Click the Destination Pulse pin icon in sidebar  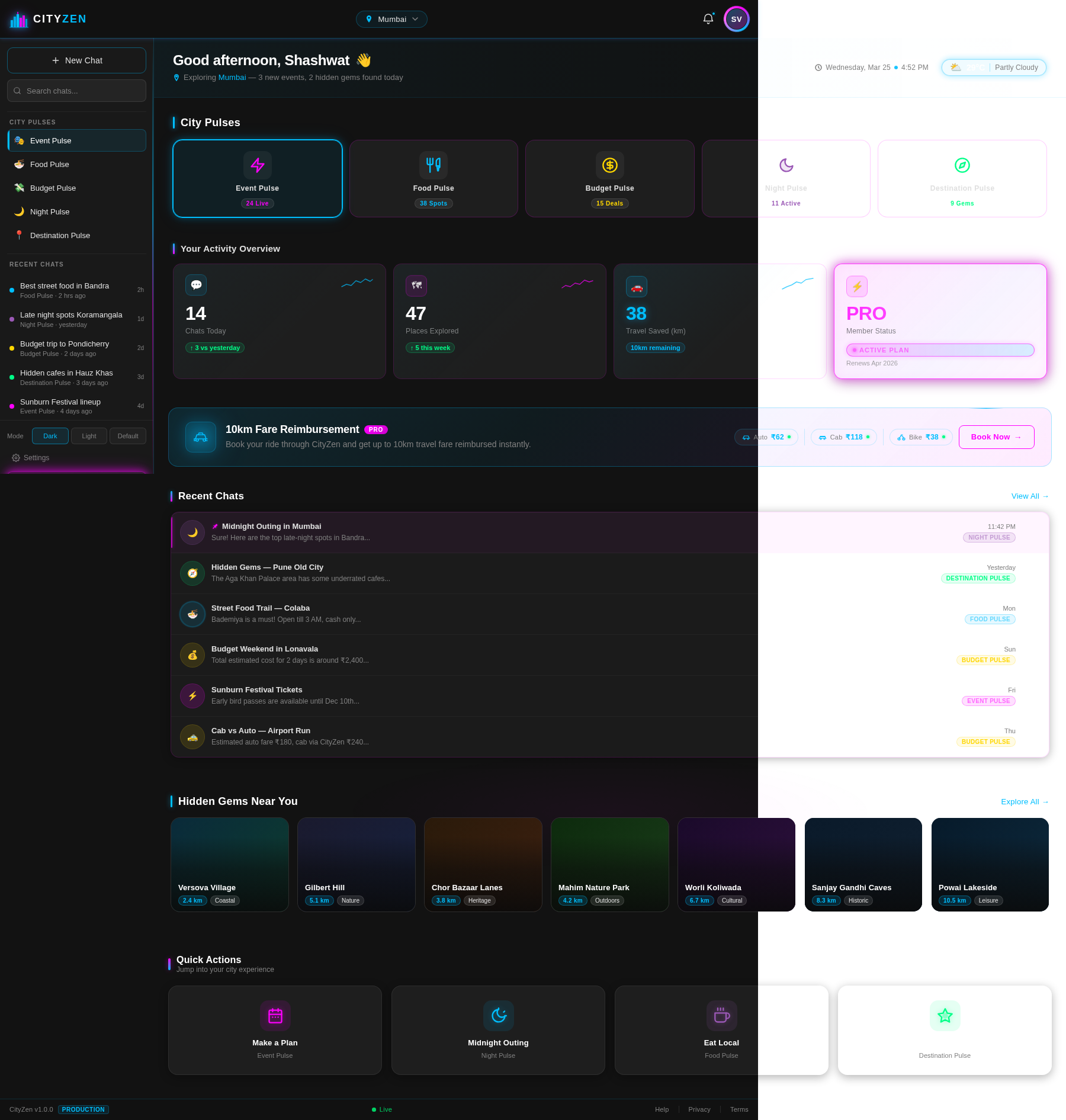pos(20,235)
